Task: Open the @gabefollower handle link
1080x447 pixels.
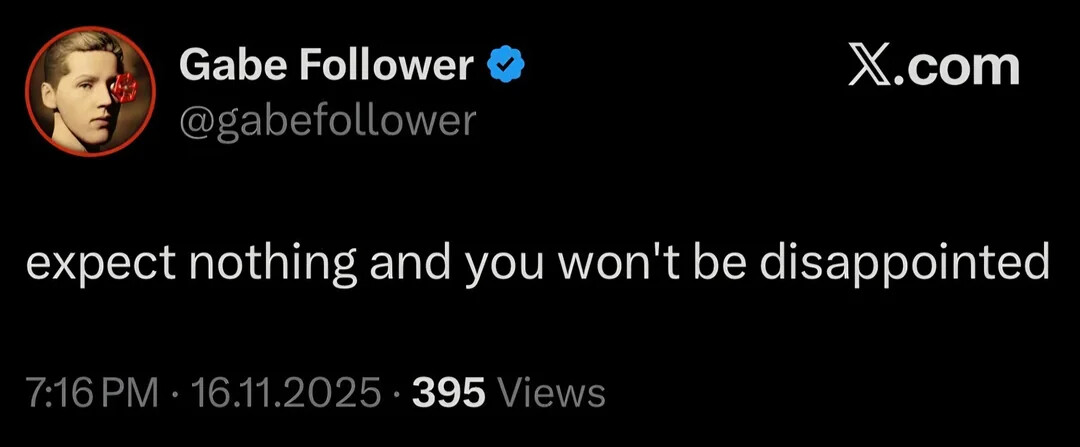Action: (x=328, y=120)
